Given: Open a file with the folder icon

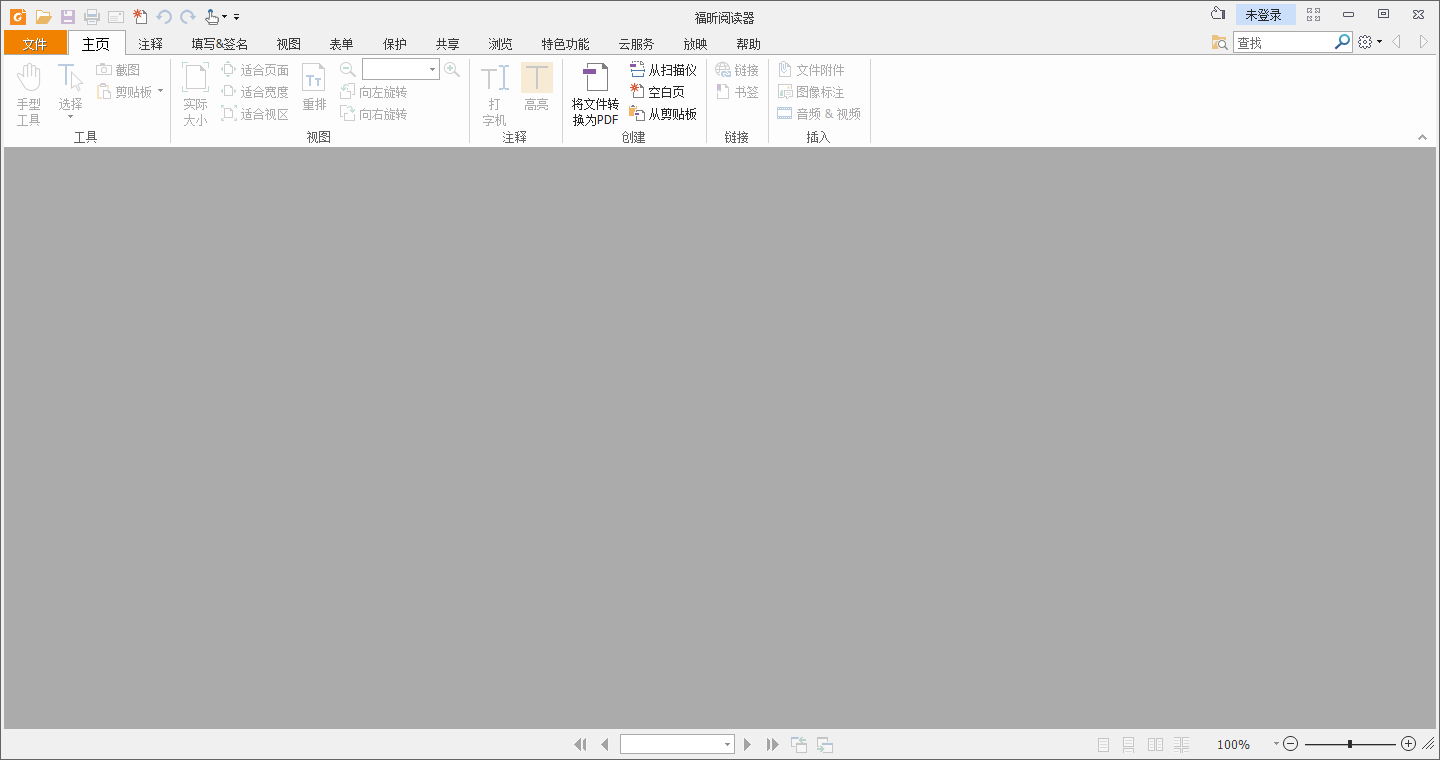Looking at the screenshot, I should (x=43, y=17).
